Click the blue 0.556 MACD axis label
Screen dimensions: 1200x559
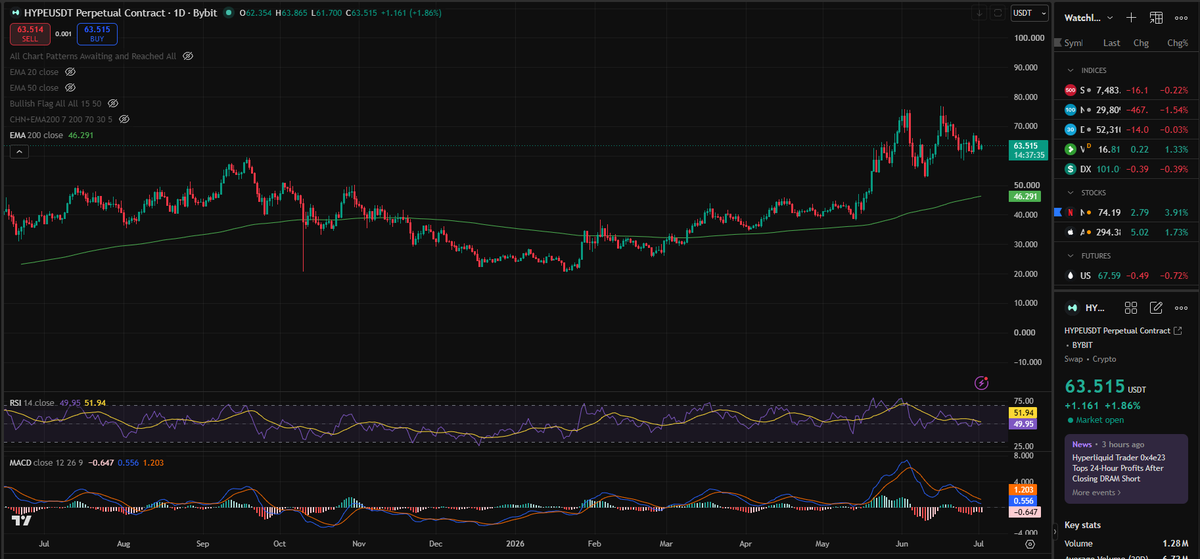[1024, 500]
